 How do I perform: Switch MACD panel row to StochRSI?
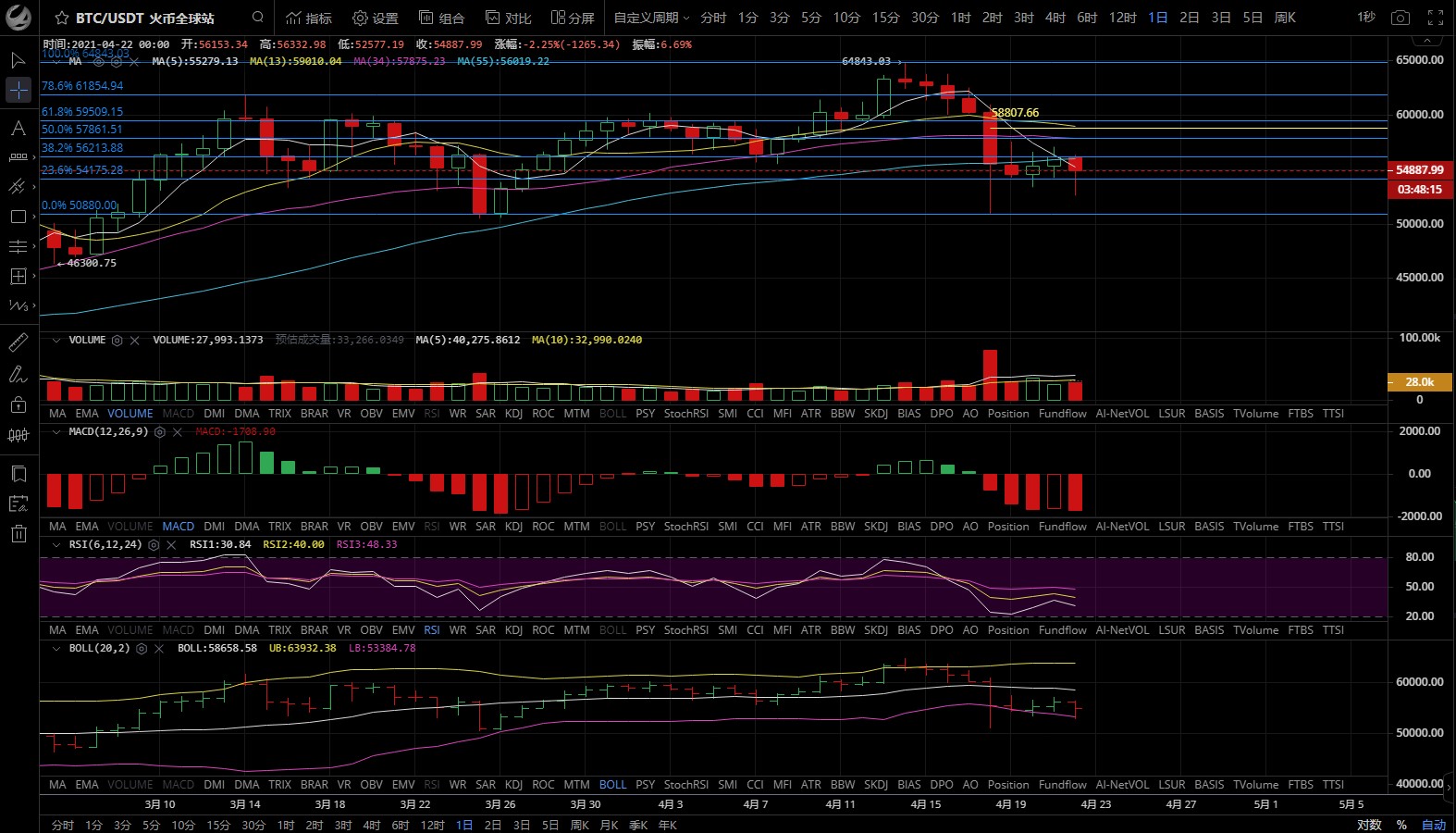tap(686, 527)
